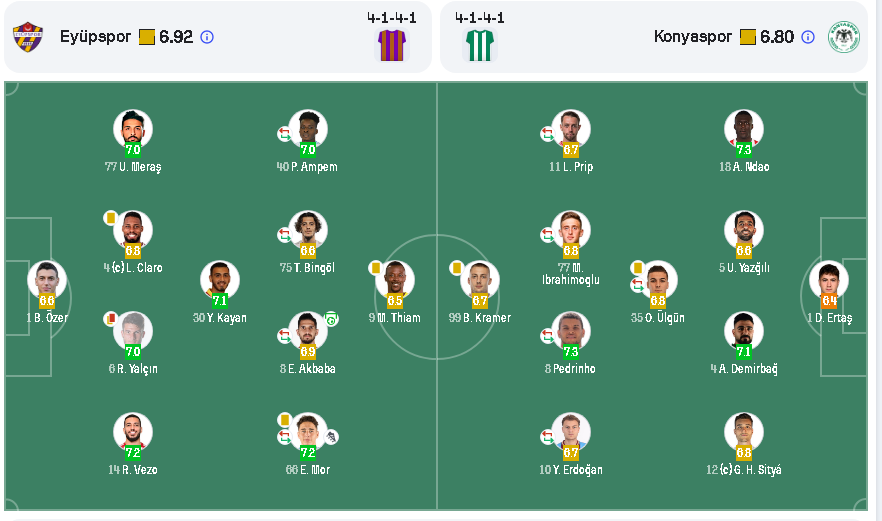Screen dimensions: 882x521
Task: Click the yellow card icon beside L. Claro
Action: (x=110, y=217)
